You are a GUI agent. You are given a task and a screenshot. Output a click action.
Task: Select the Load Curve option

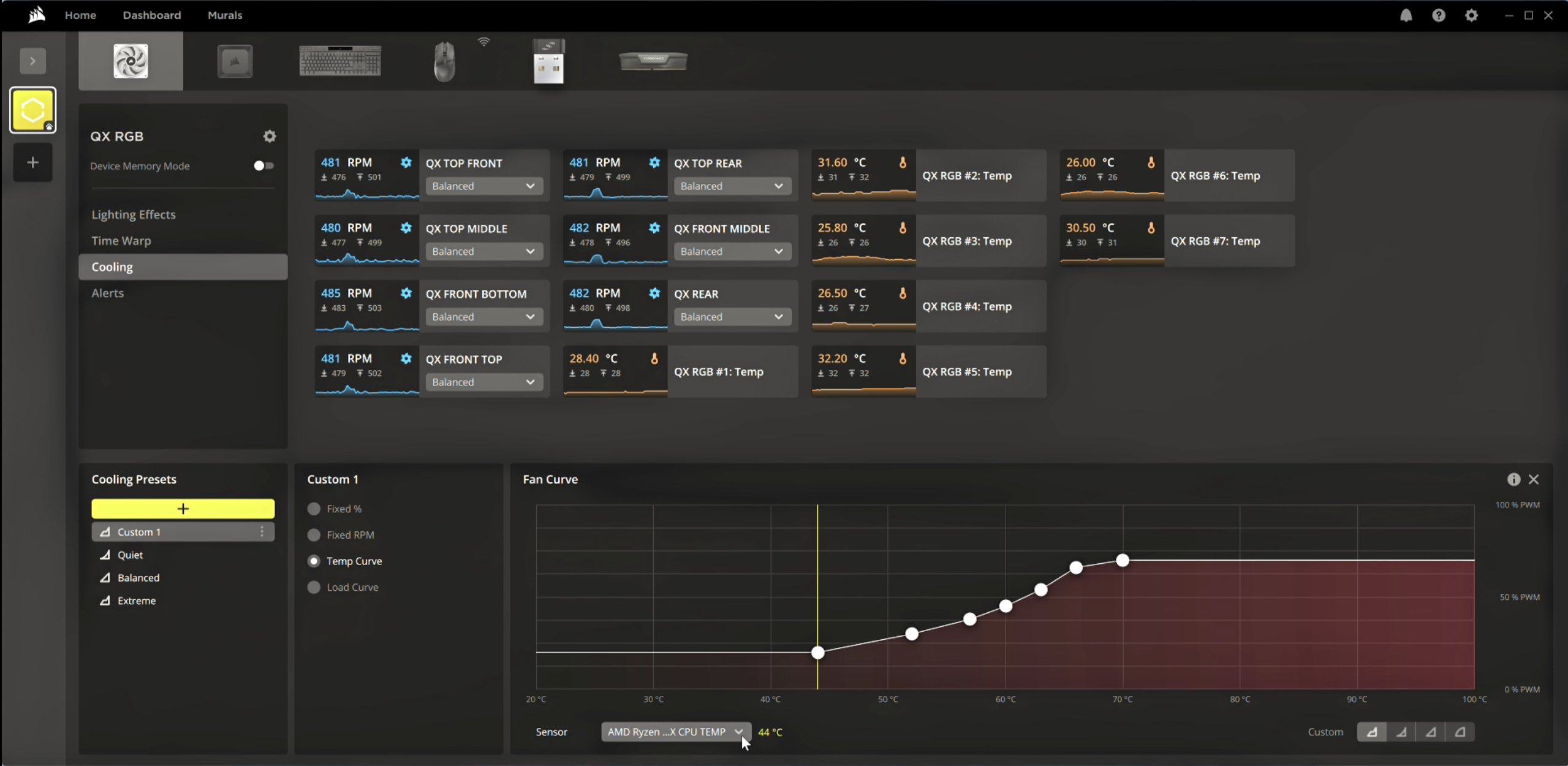[x=313, y=586]
